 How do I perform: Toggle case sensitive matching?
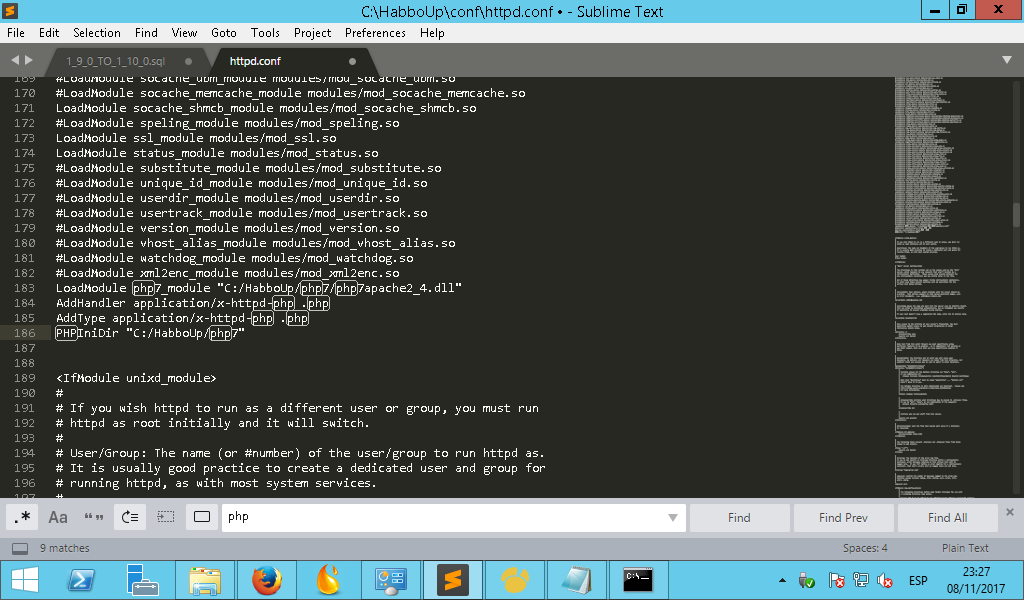[58, 517]
